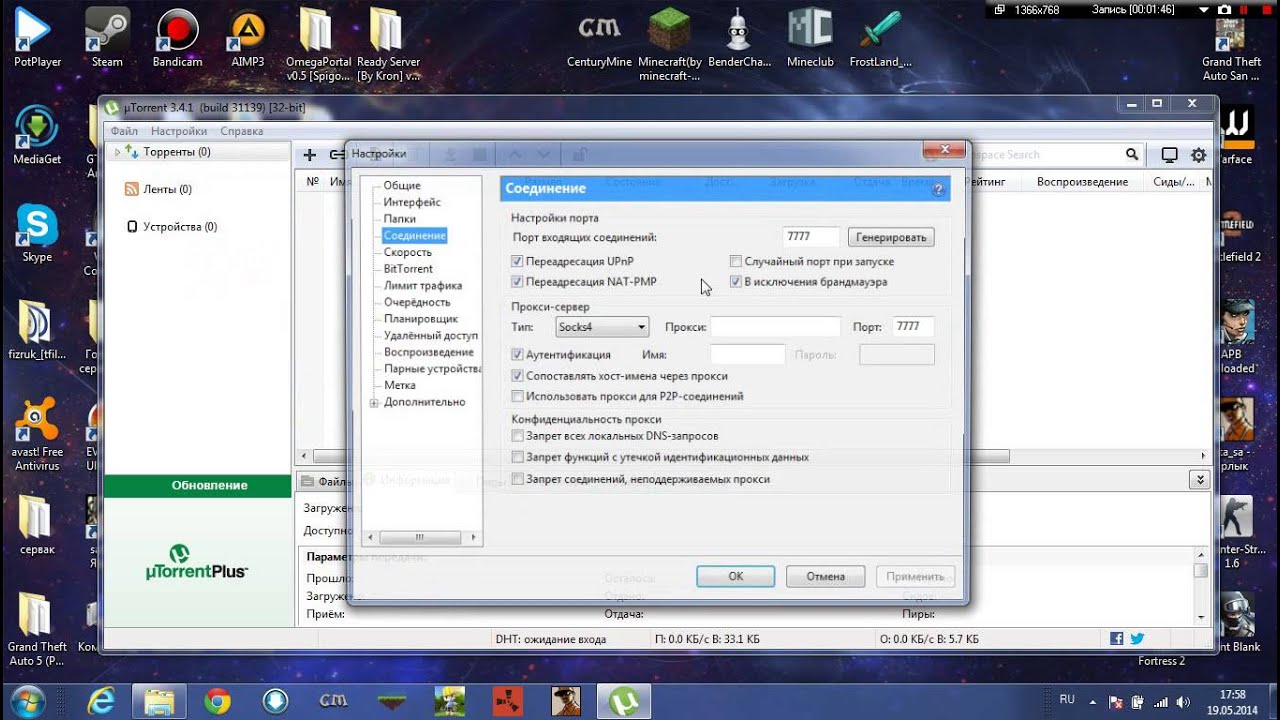Image resolution: width=1280 pixels, height=720 pixels.
Task: Click the collapse detail pane chevron button
Action: (x=1200, y=480)
